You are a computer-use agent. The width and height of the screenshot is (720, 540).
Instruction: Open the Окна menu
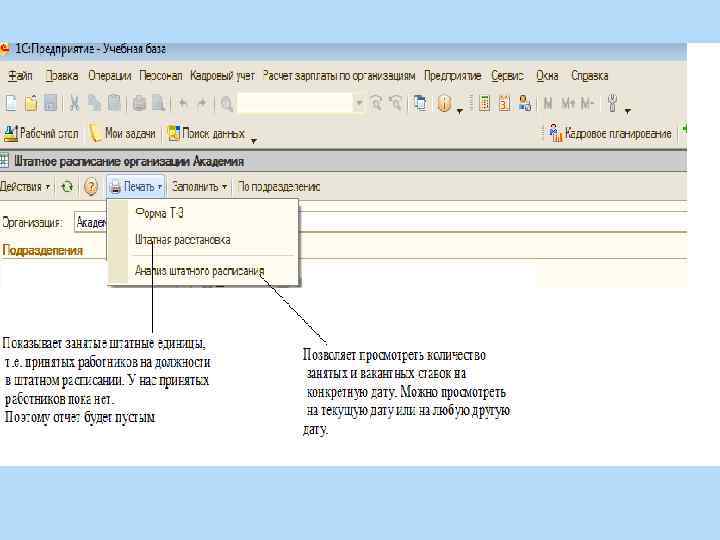click(547, 76)
